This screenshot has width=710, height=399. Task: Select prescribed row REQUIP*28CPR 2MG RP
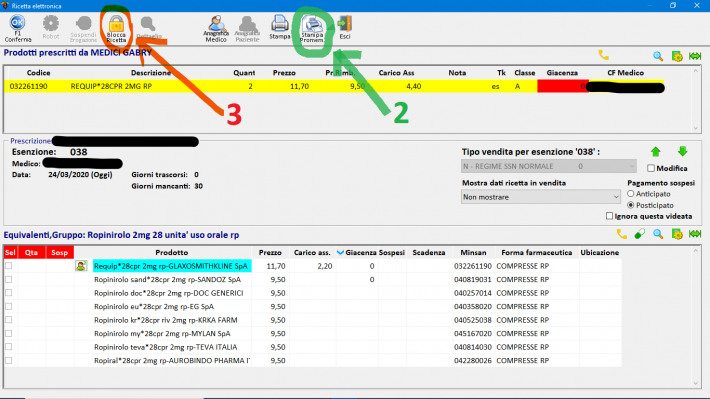click(x=334, y=86)
